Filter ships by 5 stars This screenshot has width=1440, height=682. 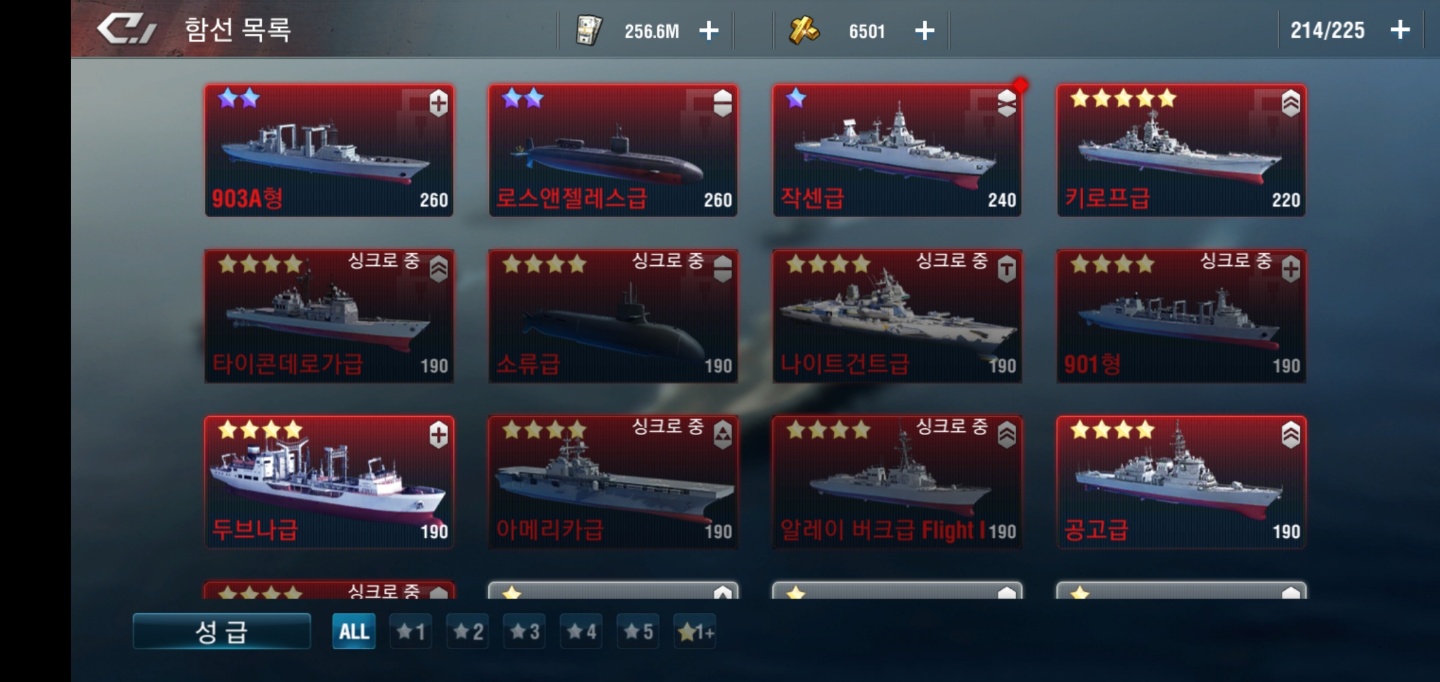(x=638, y=632)
